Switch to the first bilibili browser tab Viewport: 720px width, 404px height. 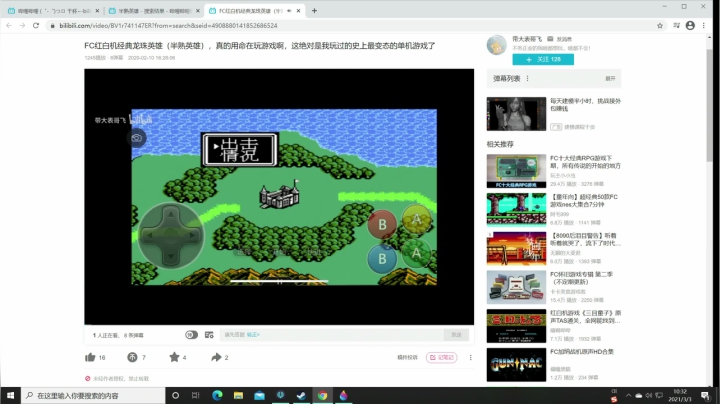pyautogui.click(x=53, y=11)
